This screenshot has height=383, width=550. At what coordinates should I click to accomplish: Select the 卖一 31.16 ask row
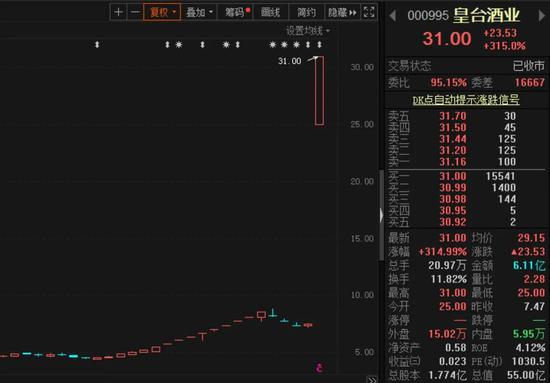pyautogui.click(x=465, y=162)
